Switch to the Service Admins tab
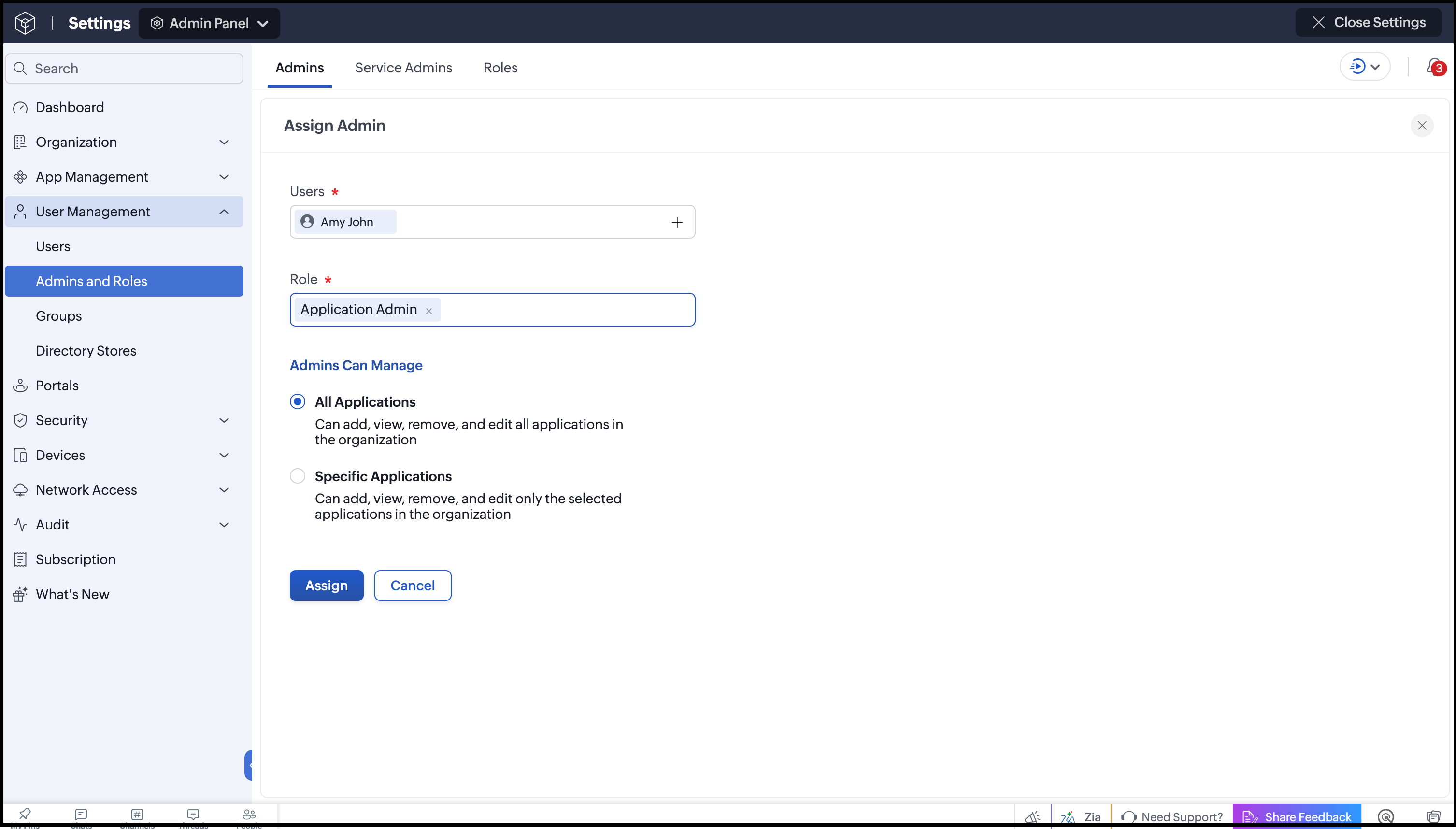This screenshot has width=1456, height=829. coord(403,68)
